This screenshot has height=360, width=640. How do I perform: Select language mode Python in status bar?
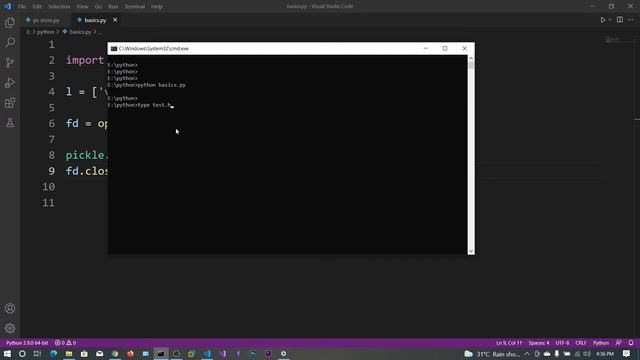[x=601, y=343]
